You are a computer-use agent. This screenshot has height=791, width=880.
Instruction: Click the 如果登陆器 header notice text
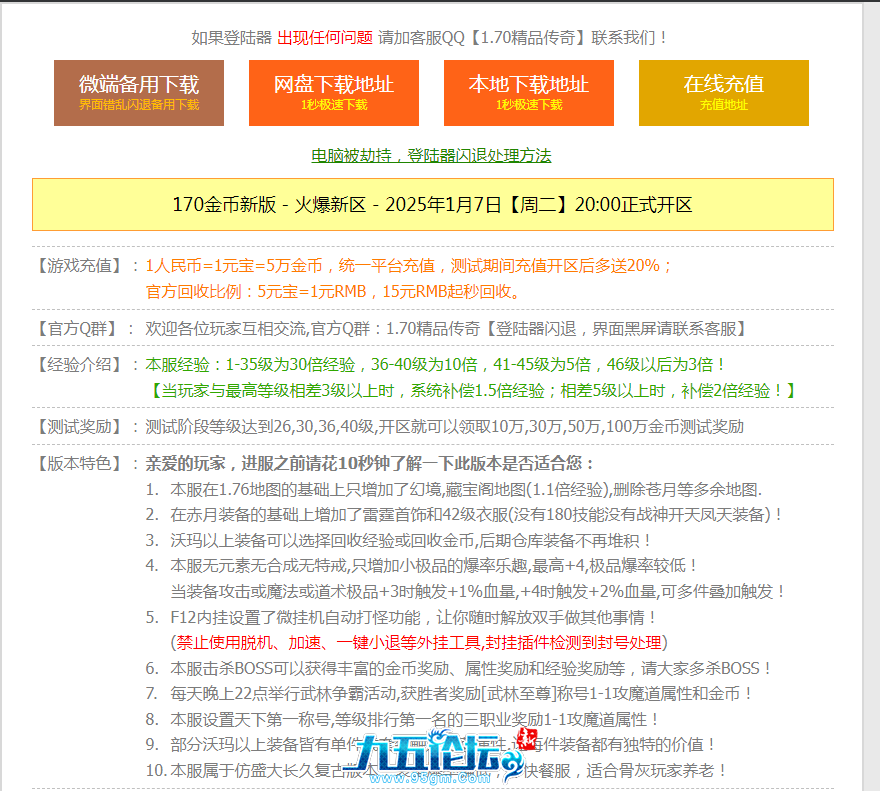click(429, 38)
